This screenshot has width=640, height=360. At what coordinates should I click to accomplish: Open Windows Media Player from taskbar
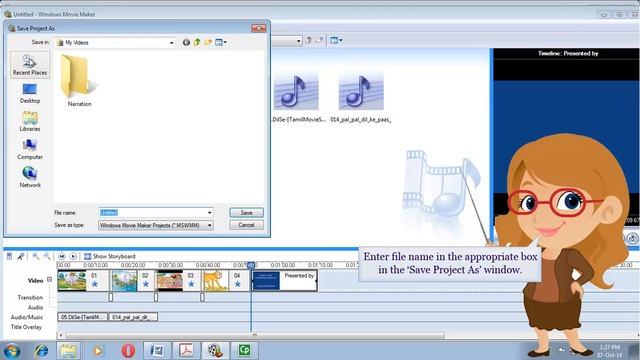pyautogui.click(x=98, y=350)
